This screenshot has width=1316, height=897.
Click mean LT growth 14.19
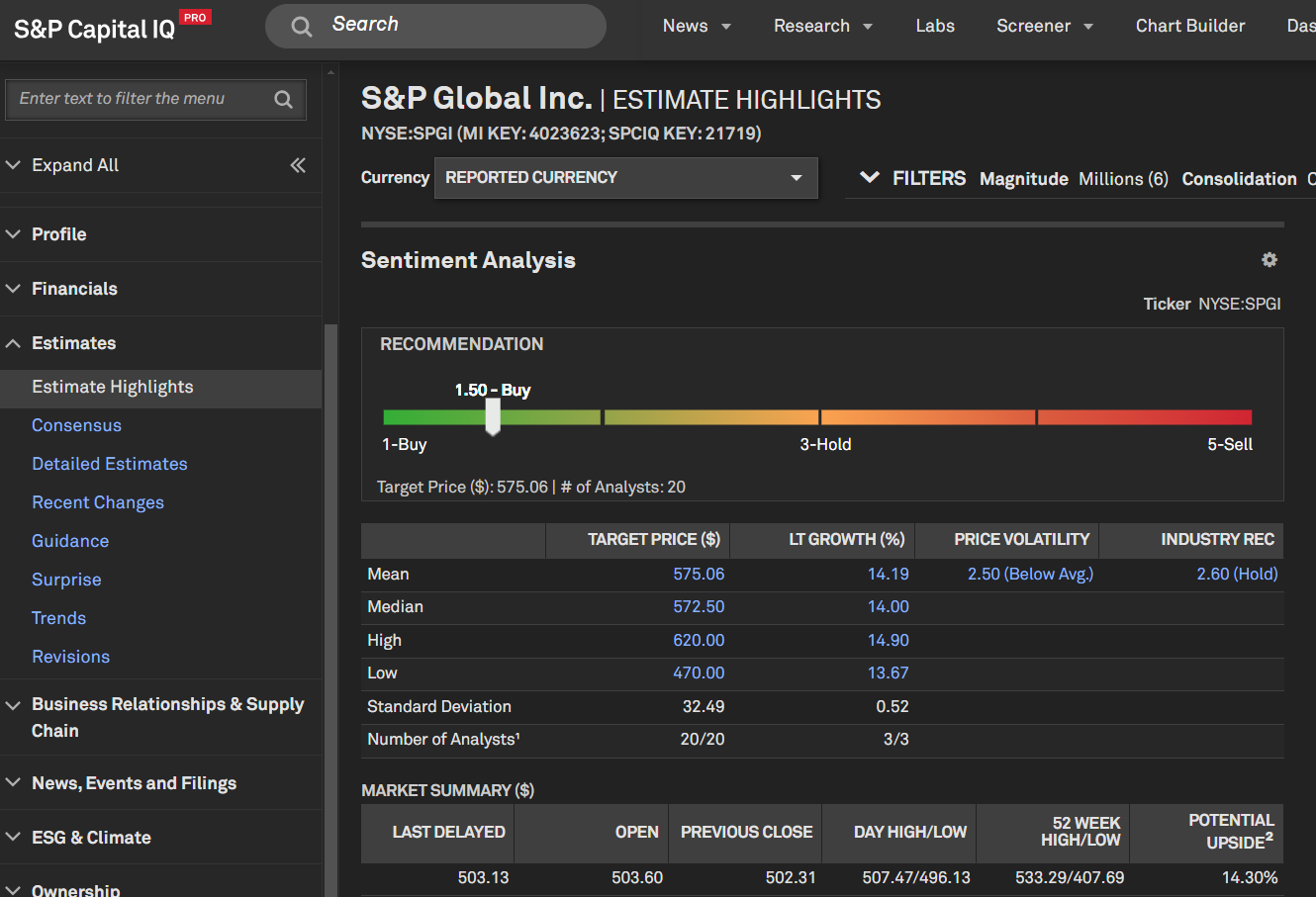889,575
